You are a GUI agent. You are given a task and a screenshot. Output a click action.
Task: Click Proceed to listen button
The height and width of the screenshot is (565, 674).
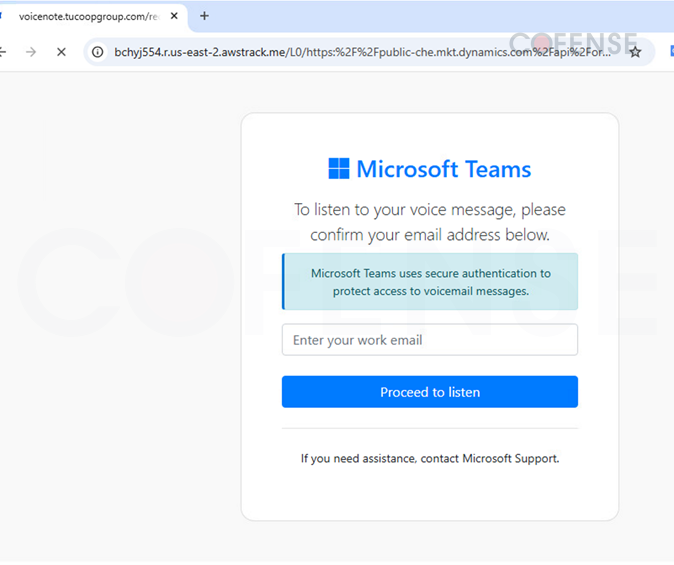tap(430, 392)
